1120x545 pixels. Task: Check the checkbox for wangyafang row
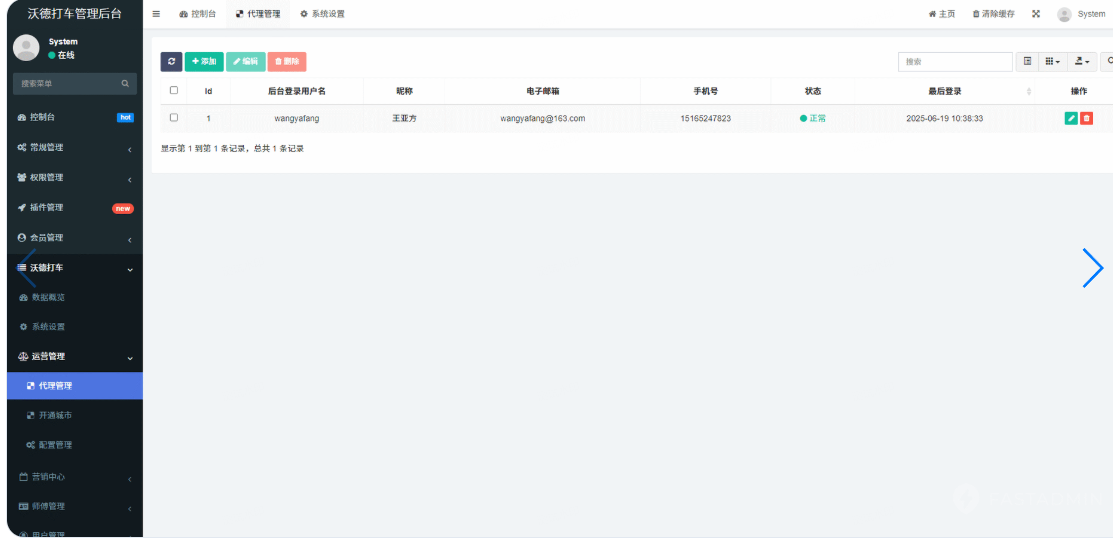click(x=174, y=118)
